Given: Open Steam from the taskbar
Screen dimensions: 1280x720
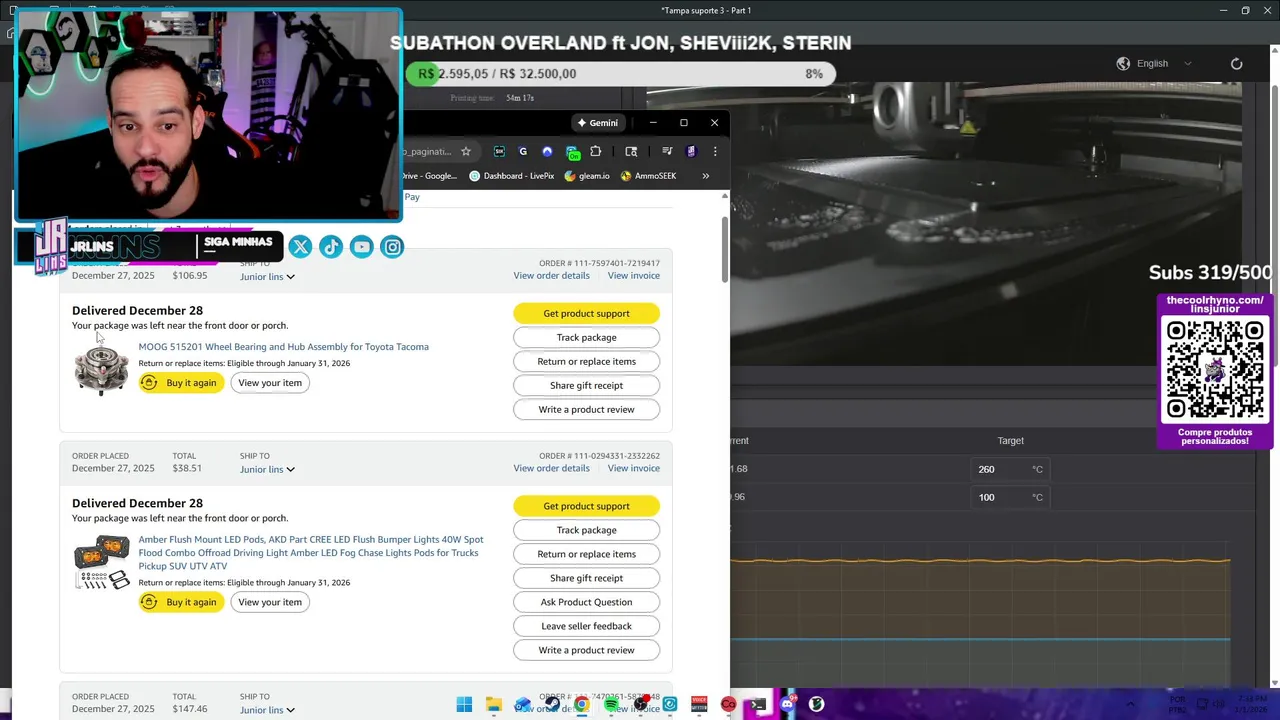Looking at the screenshot, I should (552, 704).
